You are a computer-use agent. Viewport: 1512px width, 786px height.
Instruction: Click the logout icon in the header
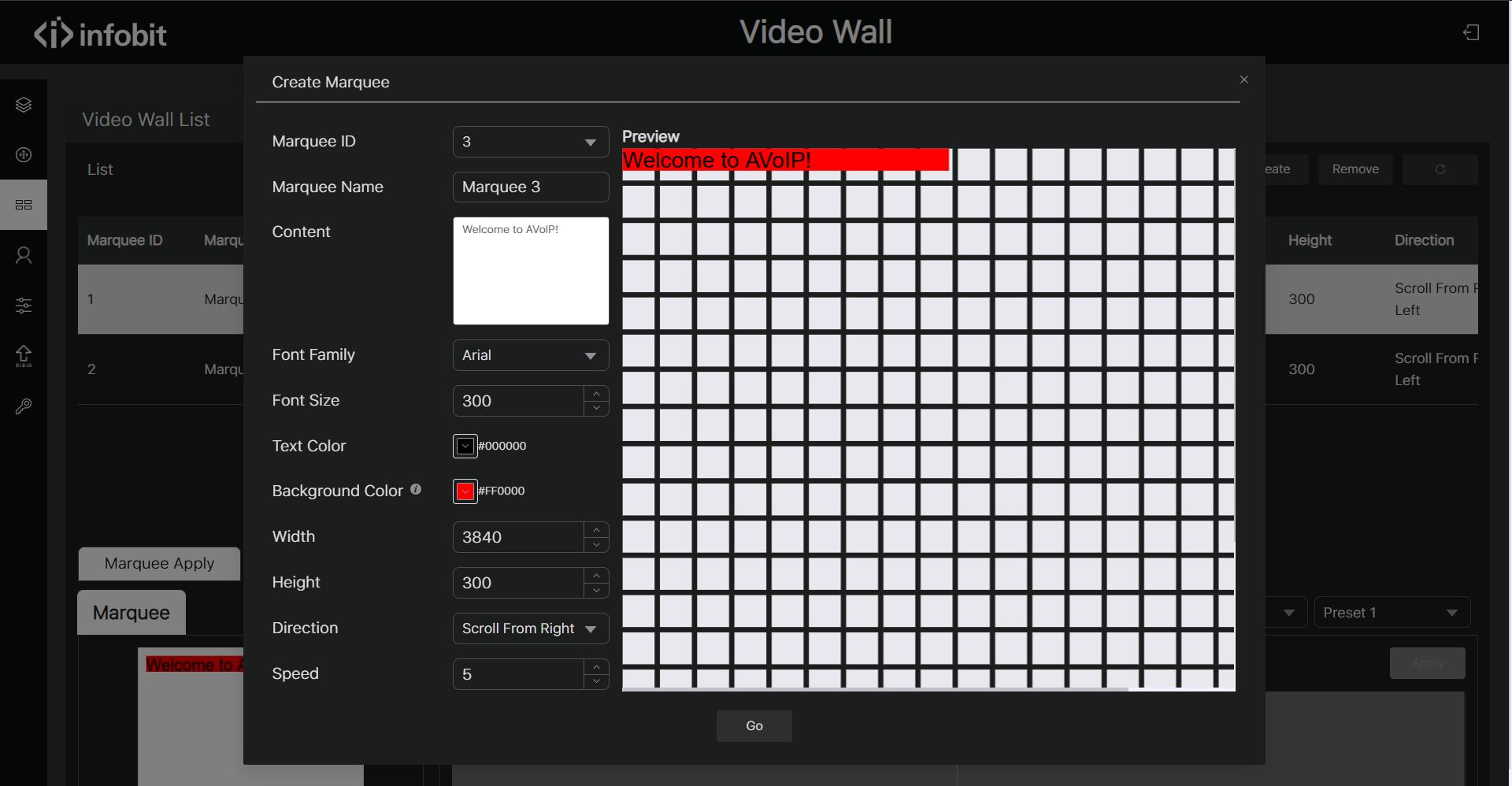click(x=1471, y=32)
